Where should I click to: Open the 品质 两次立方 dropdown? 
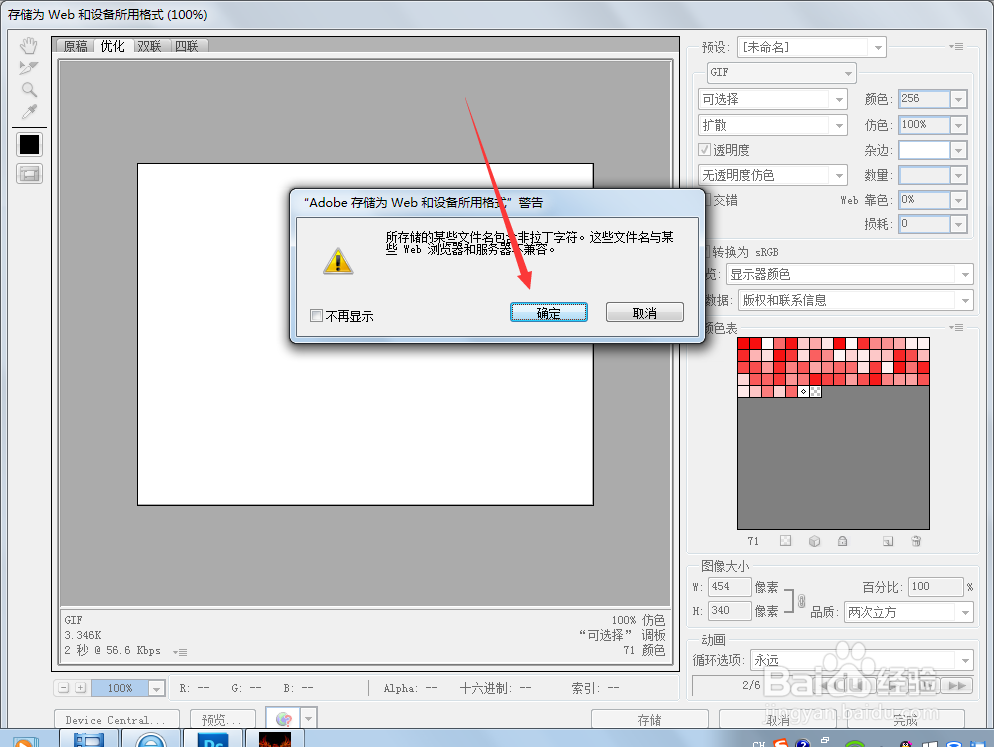pos(908,612)
